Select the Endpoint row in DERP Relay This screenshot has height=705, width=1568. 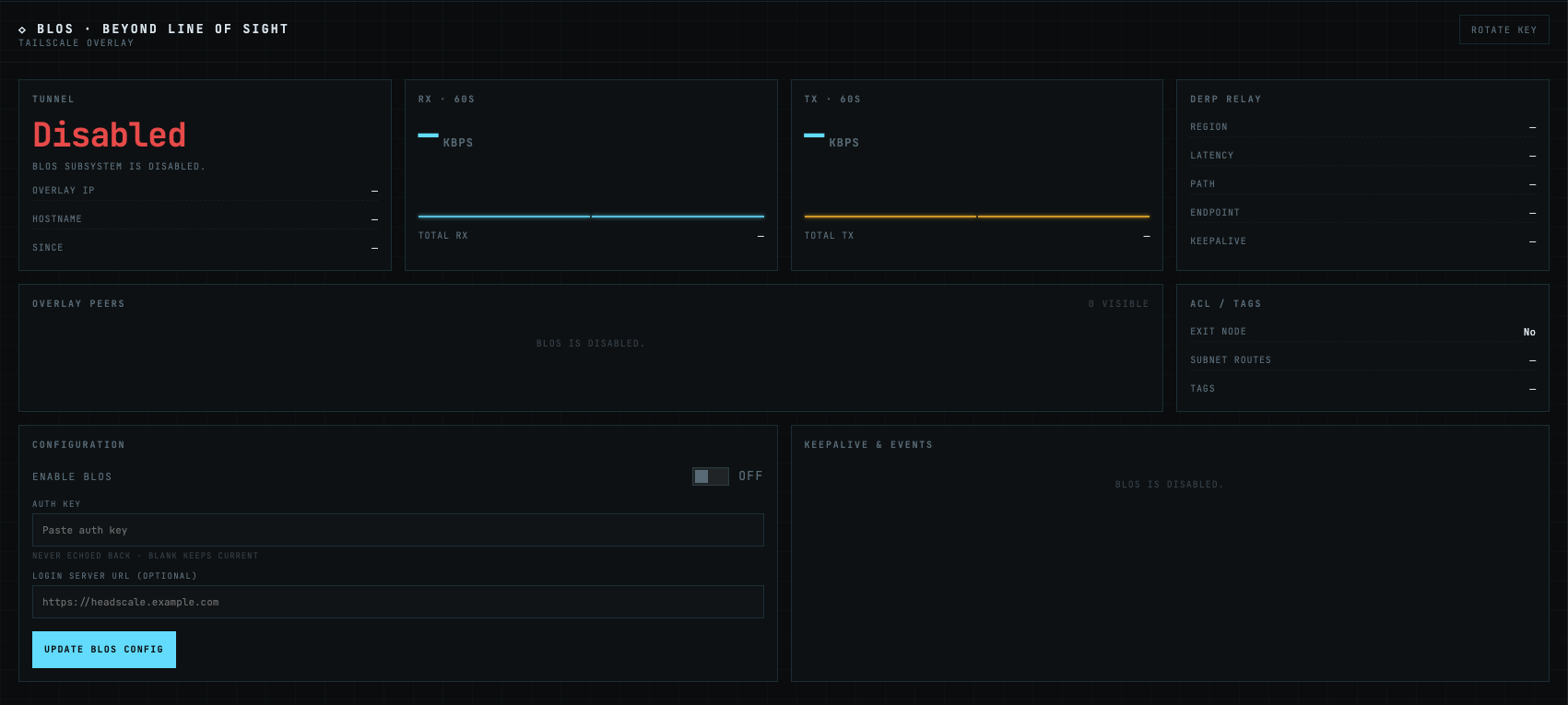pyautogui.click(x=1362, y=213)
